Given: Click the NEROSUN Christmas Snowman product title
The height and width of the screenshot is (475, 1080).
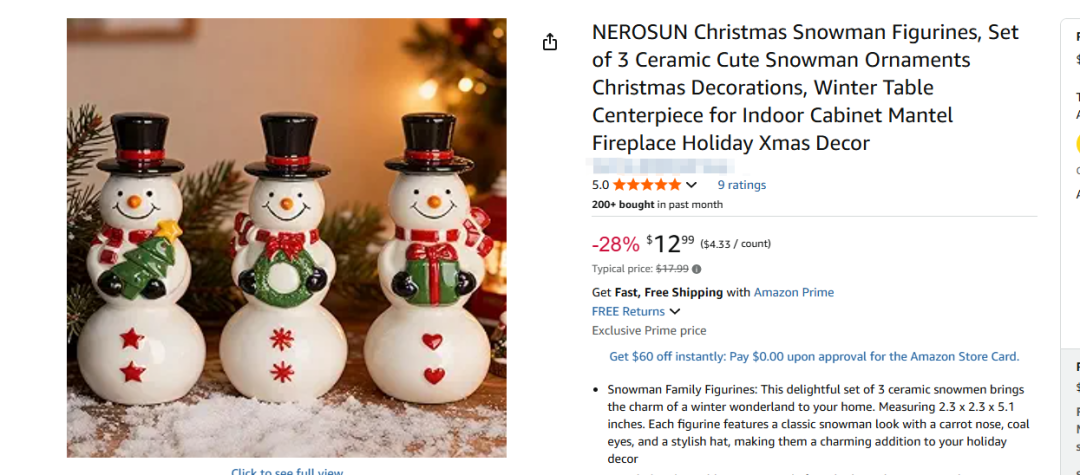Looking at the screenshot, I should [805, 87].
